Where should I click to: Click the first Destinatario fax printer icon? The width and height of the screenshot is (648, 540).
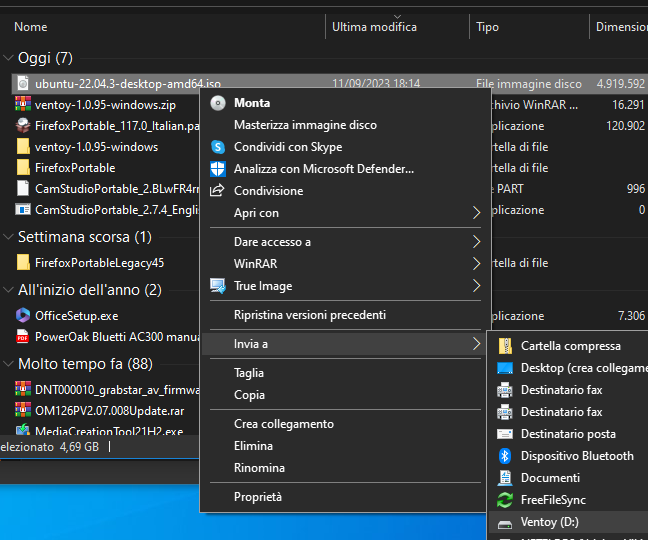[x=505, y=390]
